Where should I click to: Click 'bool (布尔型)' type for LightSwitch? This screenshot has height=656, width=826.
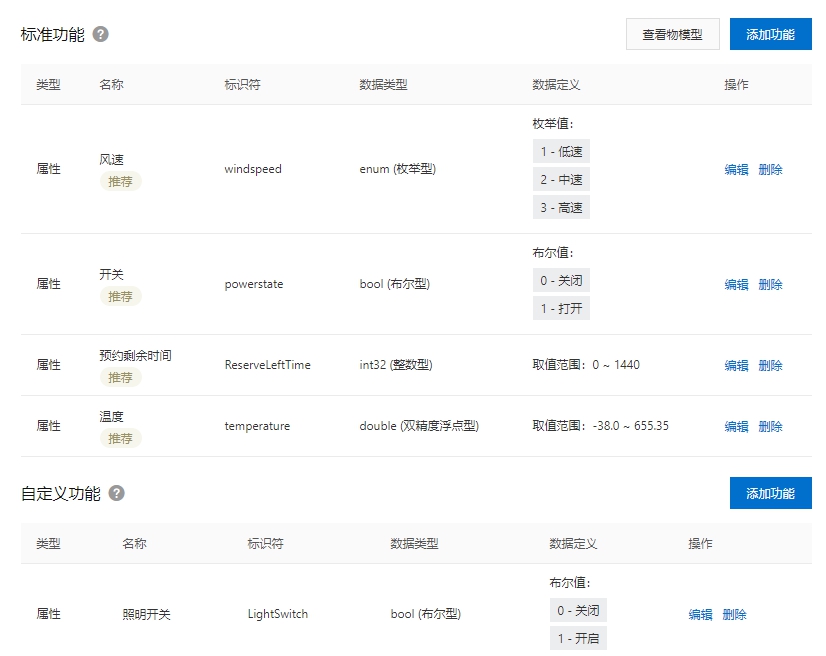click(x=426, y=614)
